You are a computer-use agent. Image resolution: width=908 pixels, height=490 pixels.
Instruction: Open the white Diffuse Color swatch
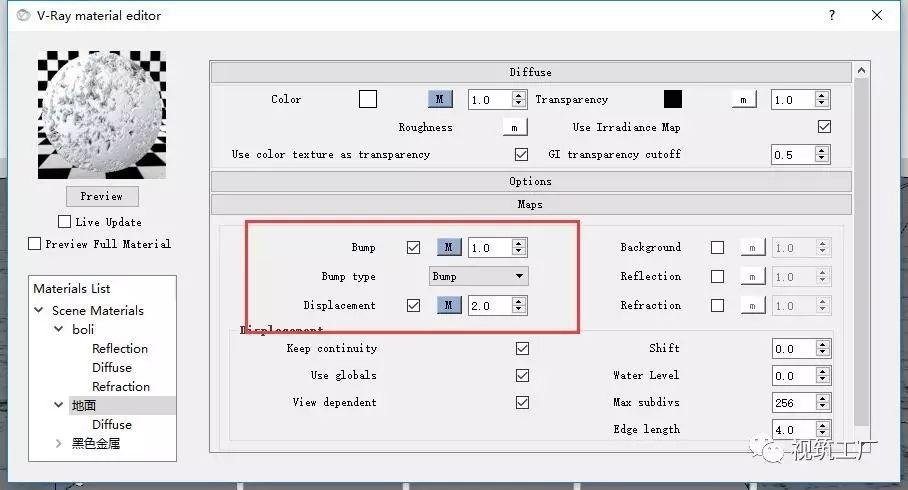(368, 99)
